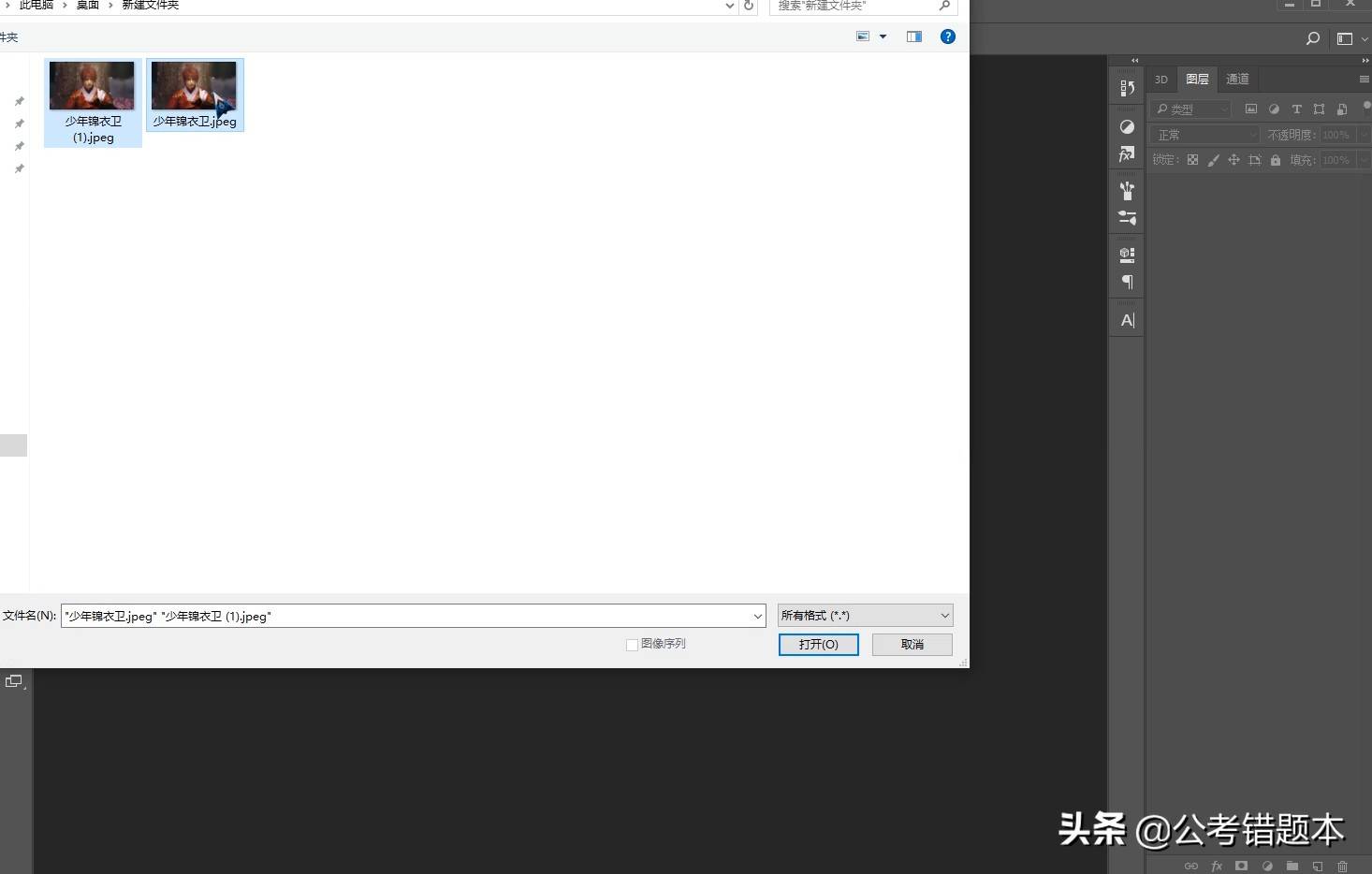Open the dialog help question icon
This screenshot has width=1372, height=874.
coord(948,36)
